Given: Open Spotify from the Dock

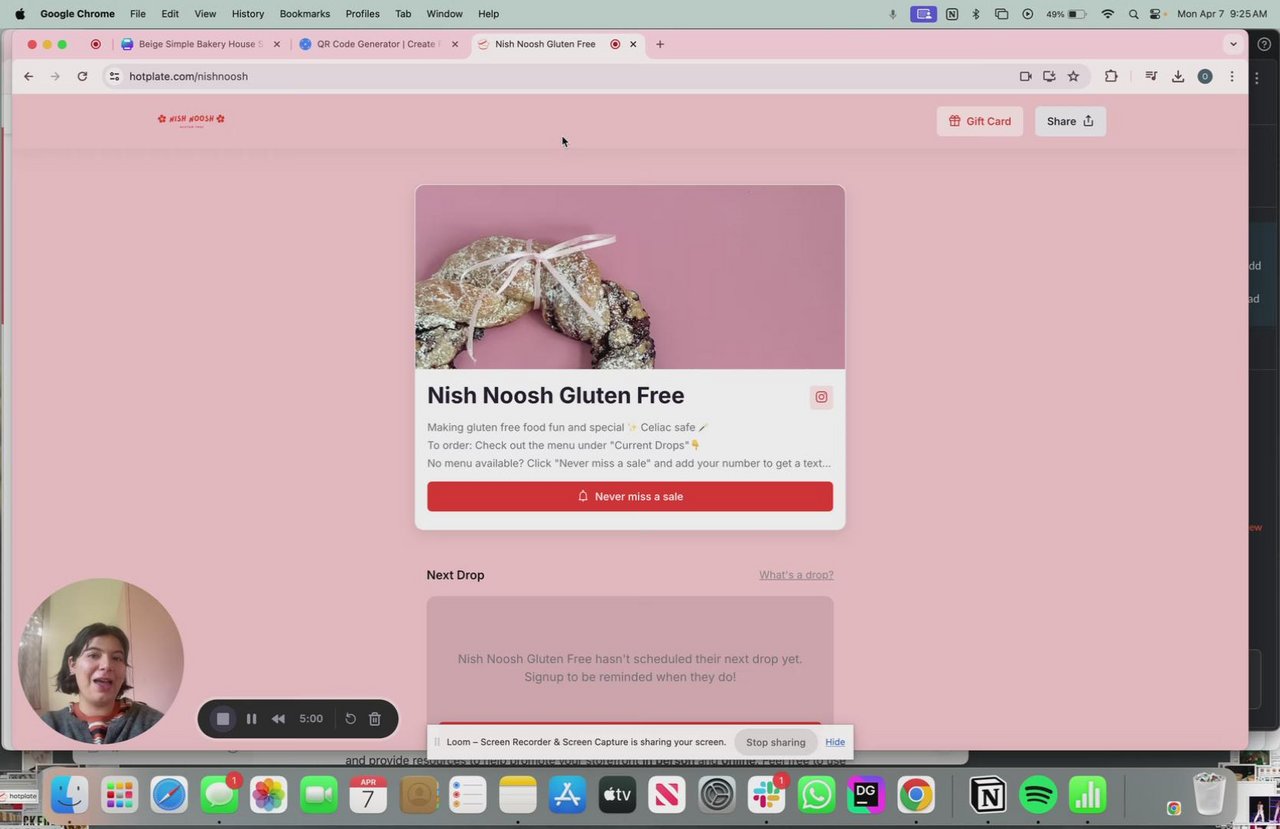Looking at the screenshot, I should [1038, 795].
